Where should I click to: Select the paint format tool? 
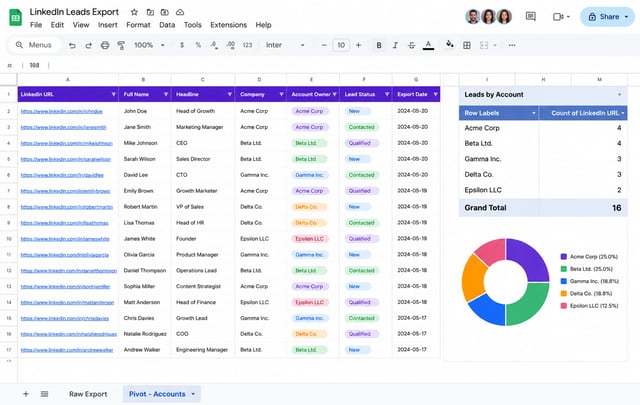[x=121, y=45]
